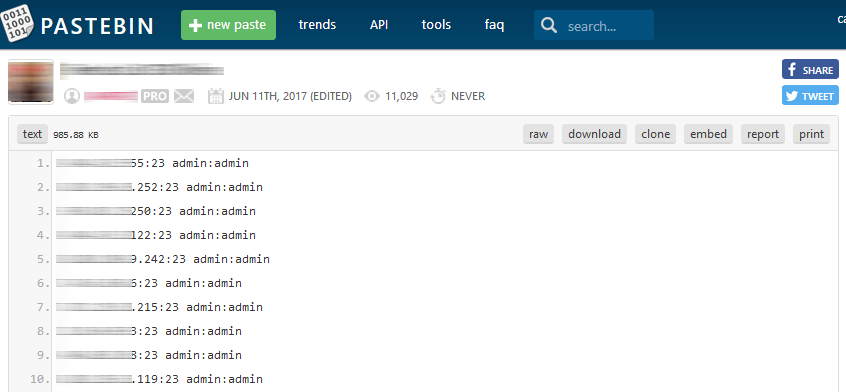This screenshot has width=846, height=392.
Task: View the raw paste
Action: [538, 134]
